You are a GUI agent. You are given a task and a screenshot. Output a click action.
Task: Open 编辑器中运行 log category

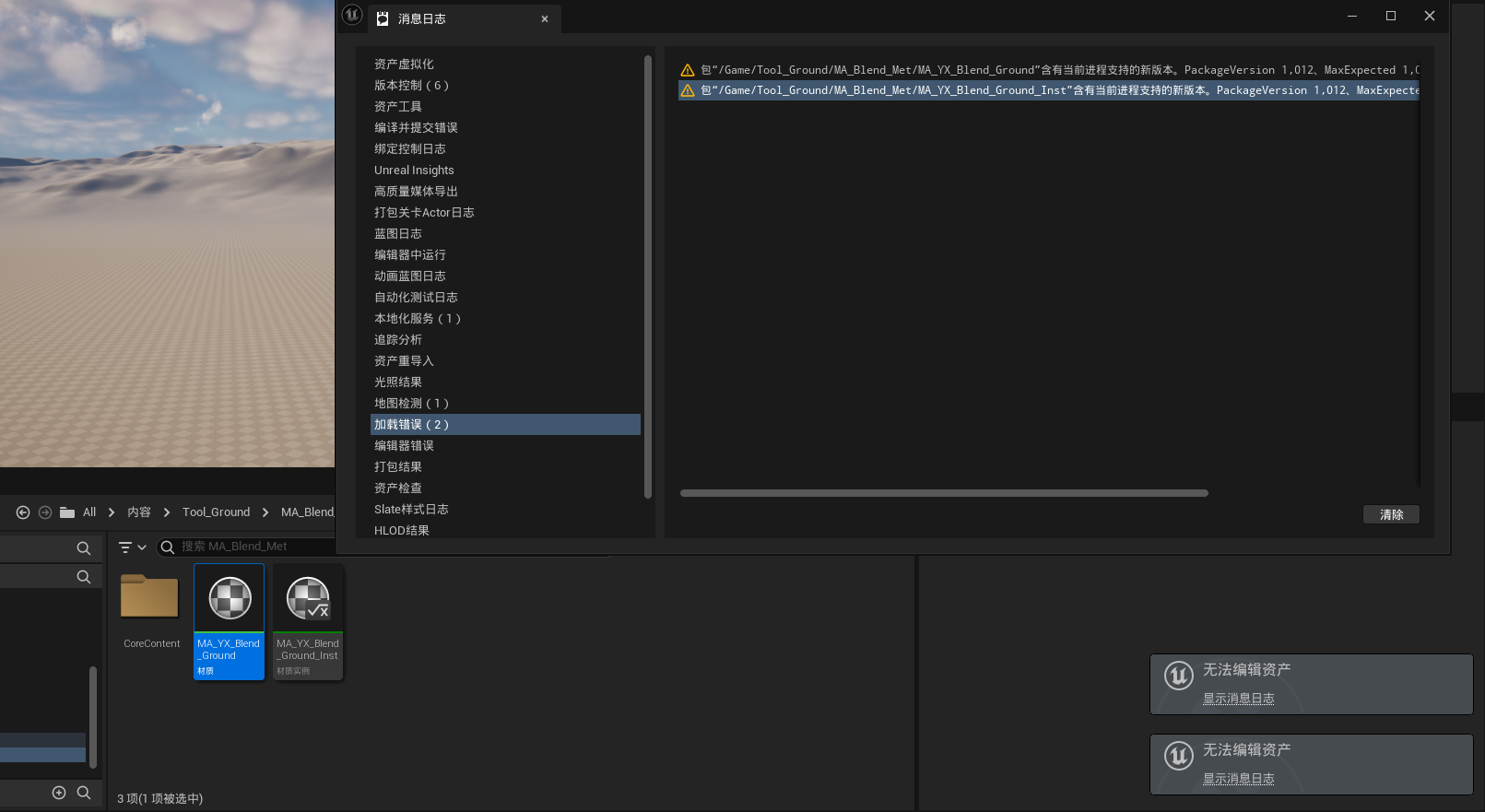[x=505, y=254]
